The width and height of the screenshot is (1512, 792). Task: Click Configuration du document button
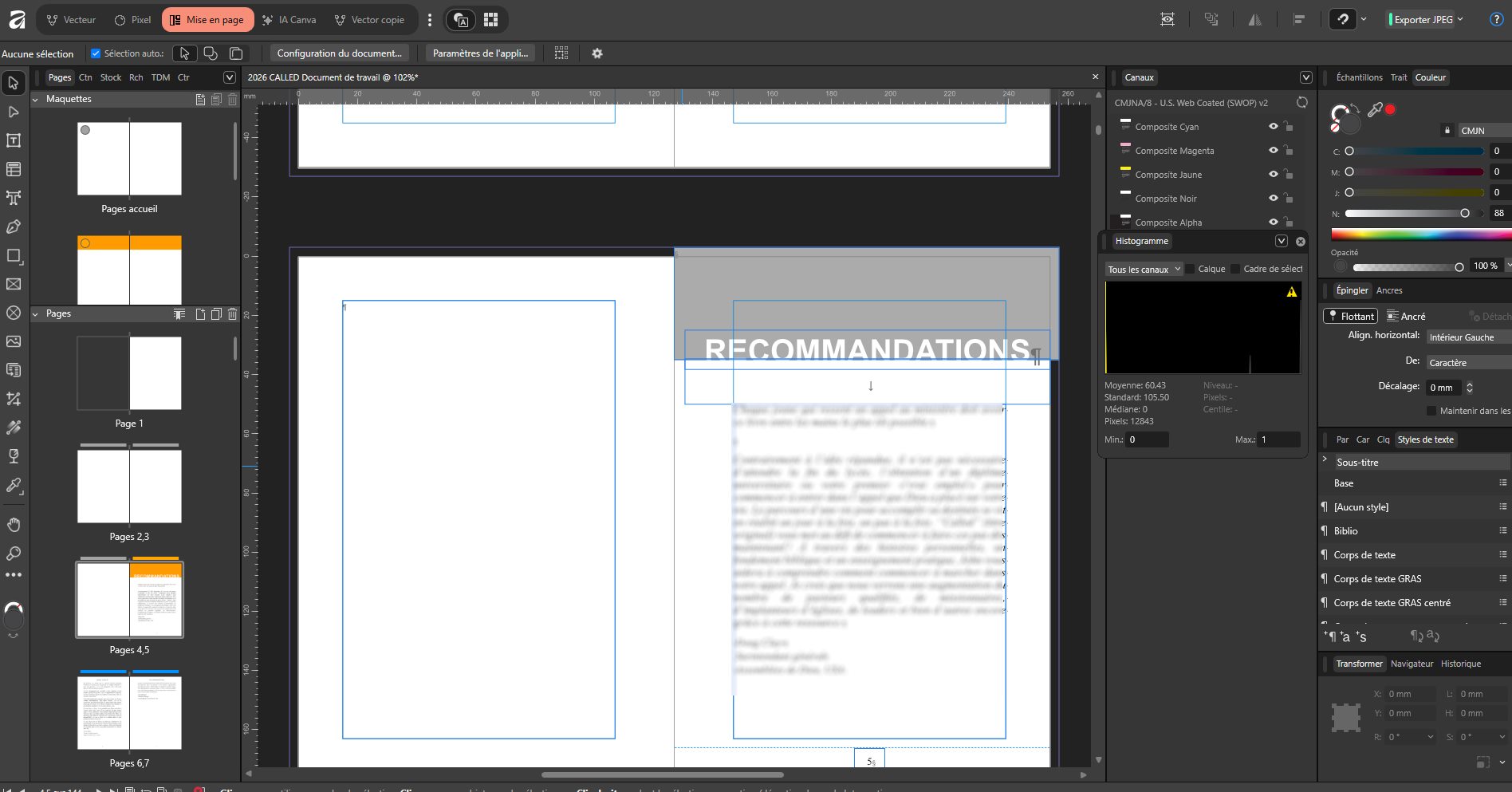pyautogui.click(x=339, y=53)
